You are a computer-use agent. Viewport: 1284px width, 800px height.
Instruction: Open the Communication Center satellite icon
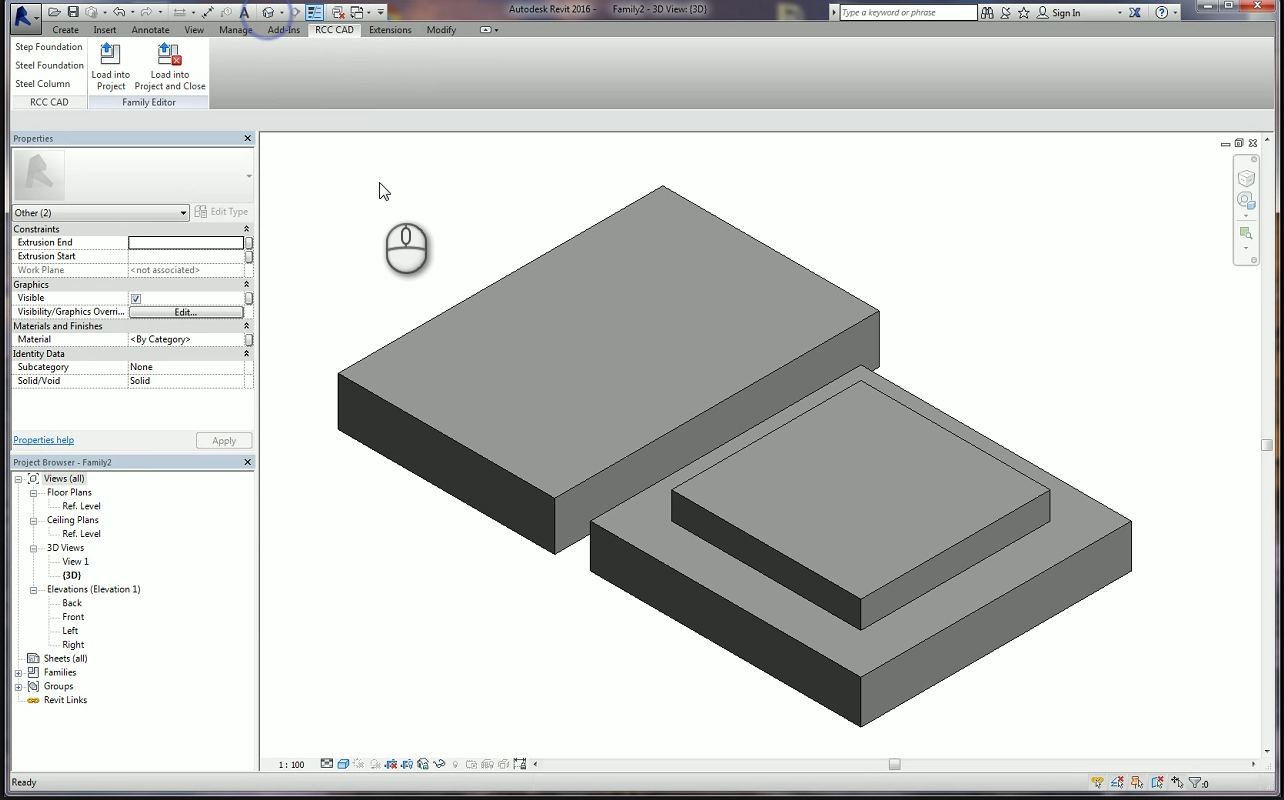point(1006,13)
